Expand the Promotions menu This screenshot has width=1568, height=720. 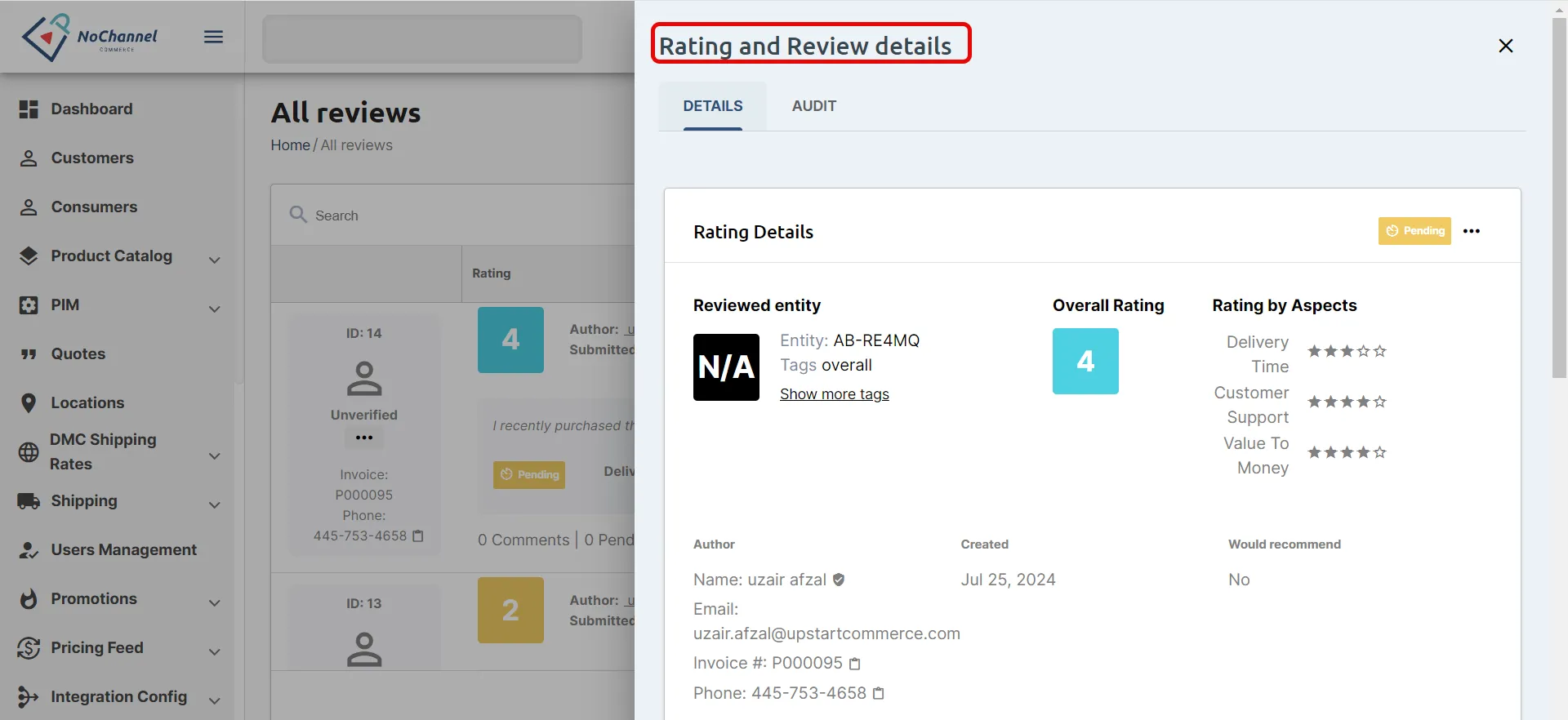215,603
